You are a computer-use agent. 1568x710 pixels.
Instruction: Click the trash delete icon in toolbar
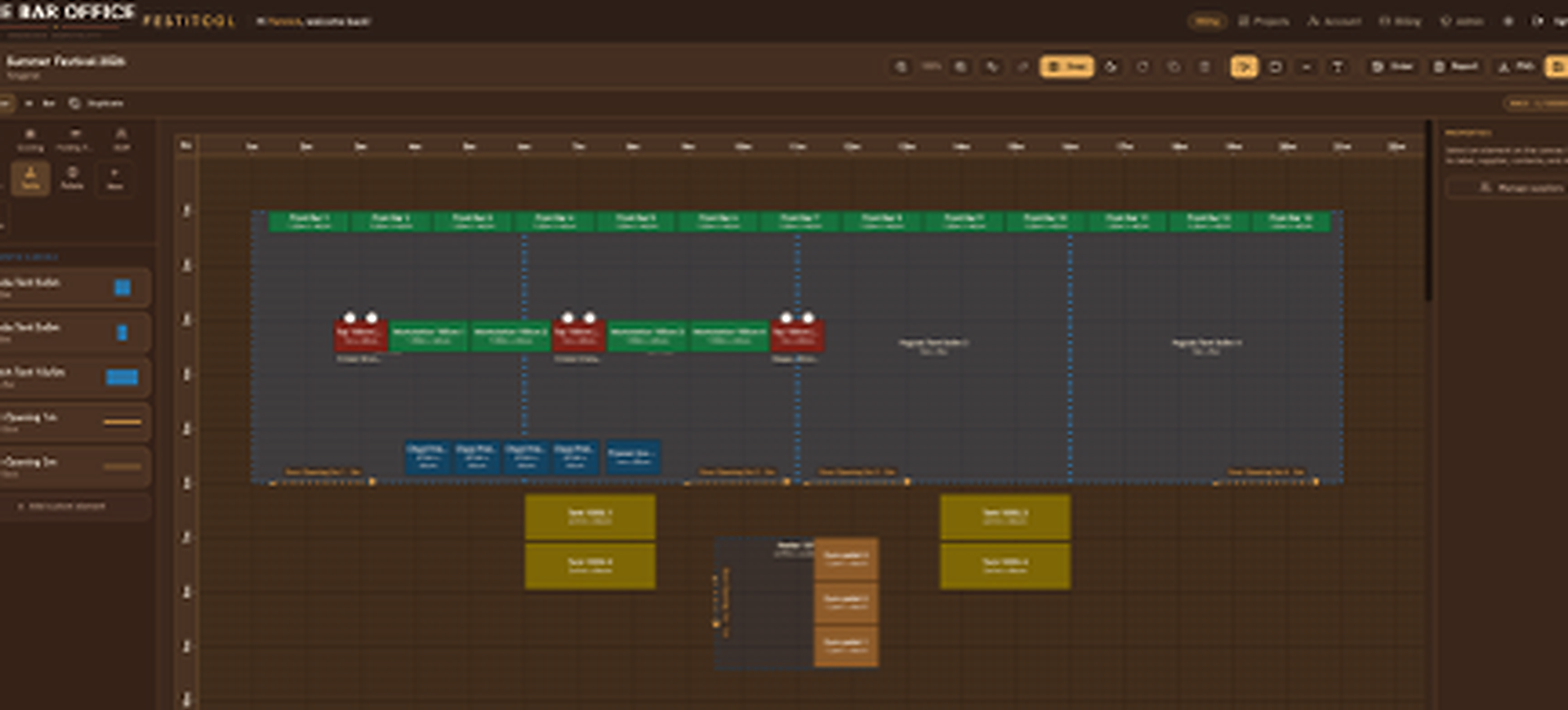click(1205, 67)
